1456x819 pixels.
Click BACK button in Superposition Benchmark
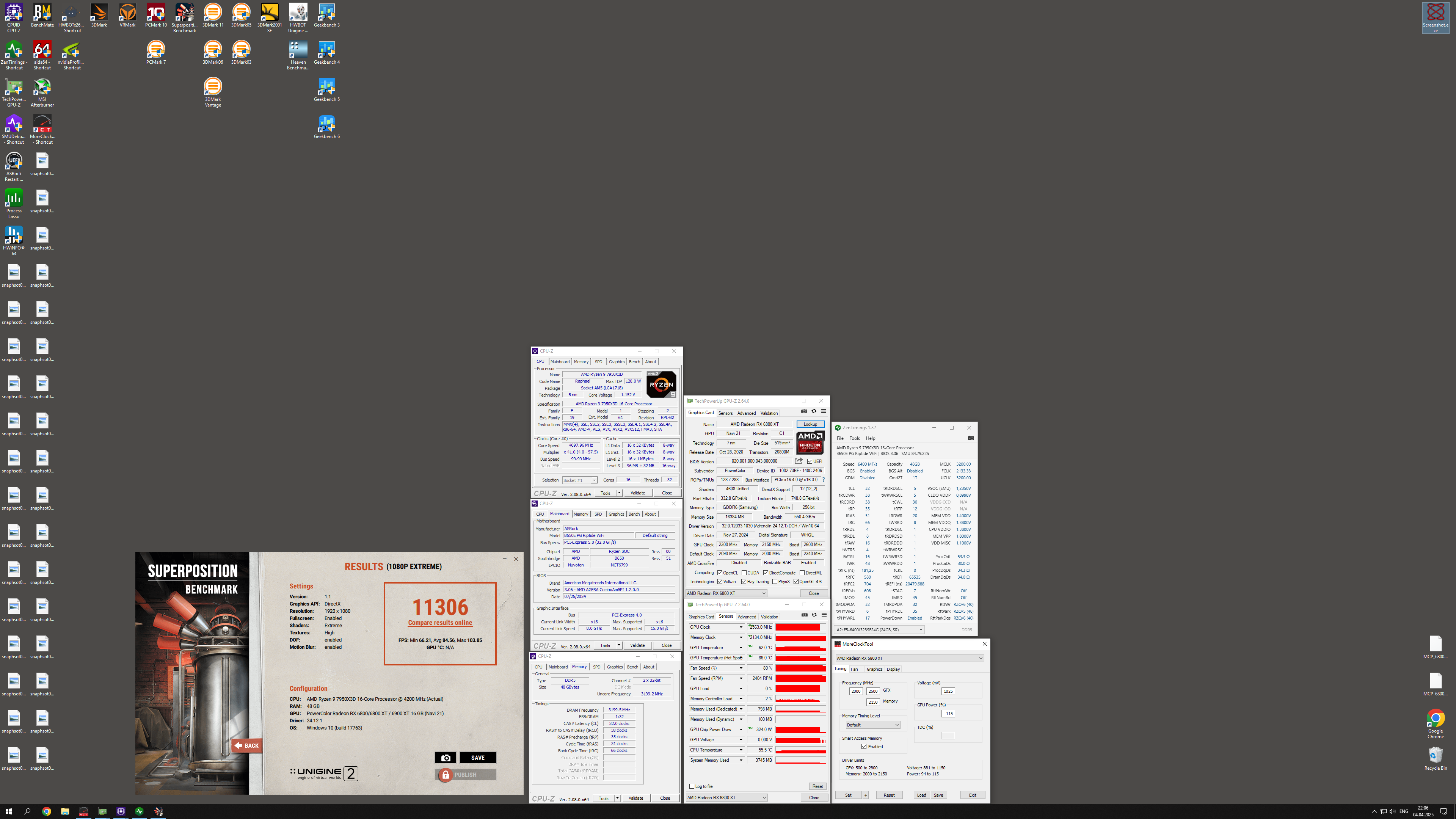(x=247, y=745)
